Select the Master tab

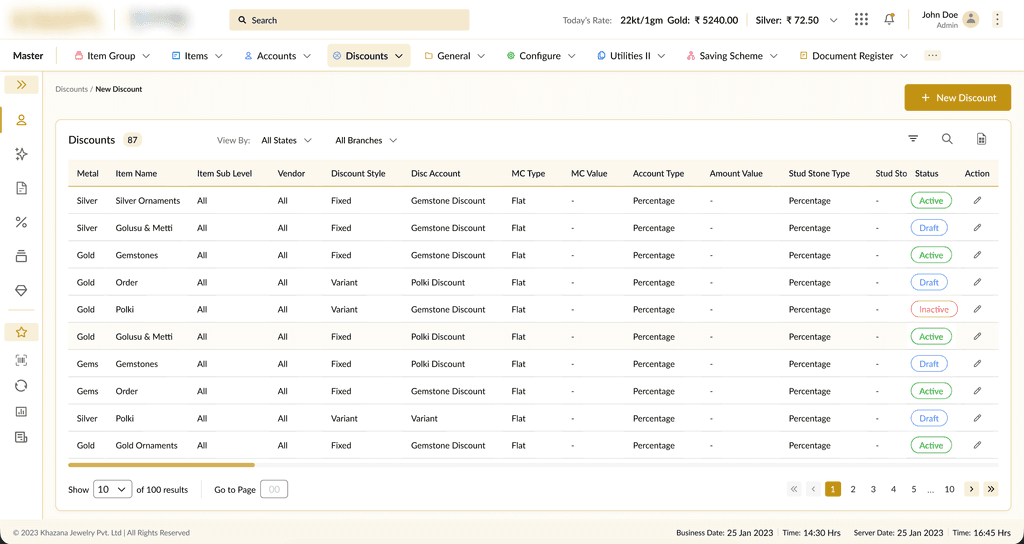[28, 56]
